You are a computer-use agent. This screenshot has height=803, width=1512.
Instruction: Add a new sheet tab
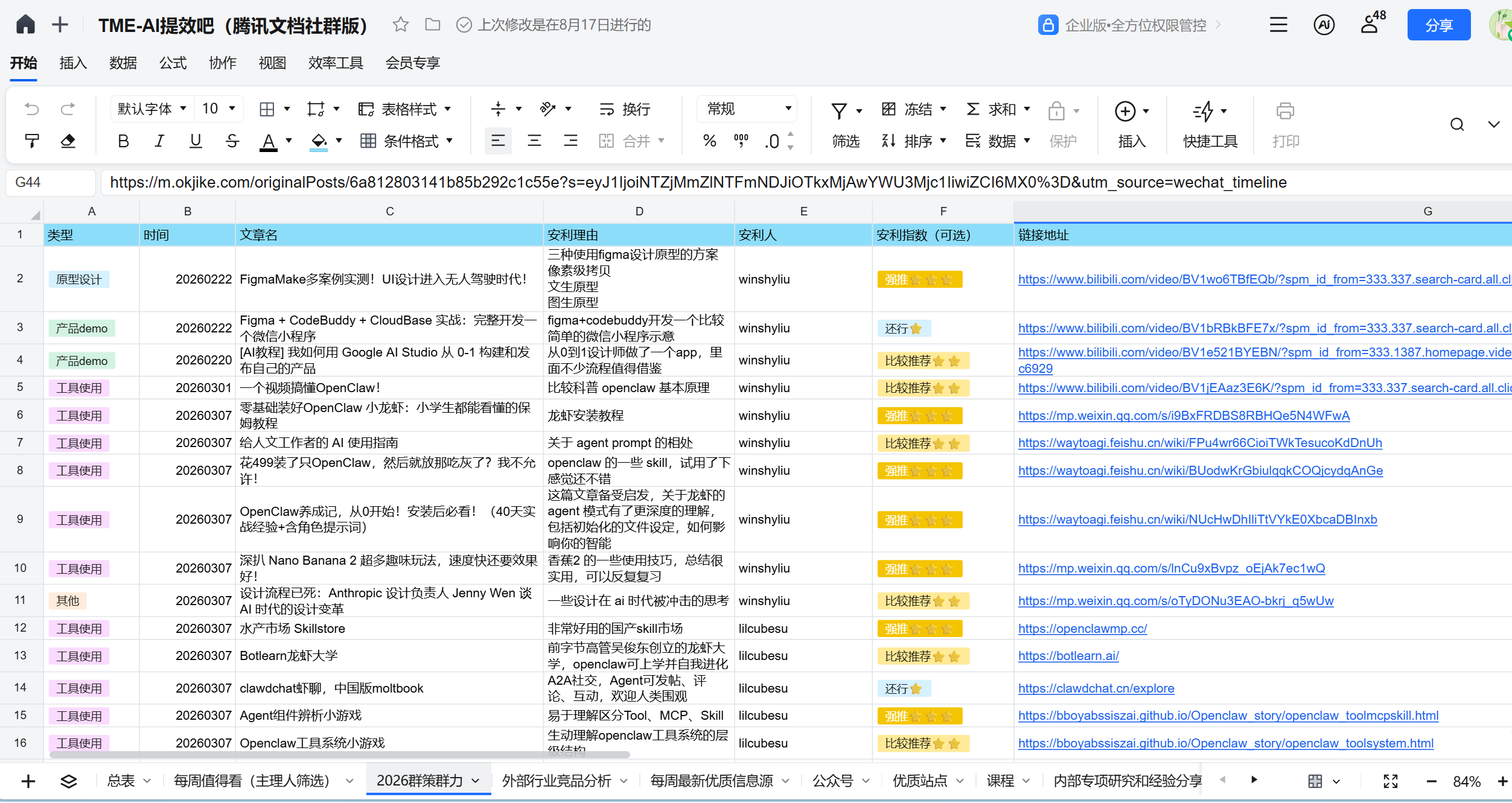[28, 781]
